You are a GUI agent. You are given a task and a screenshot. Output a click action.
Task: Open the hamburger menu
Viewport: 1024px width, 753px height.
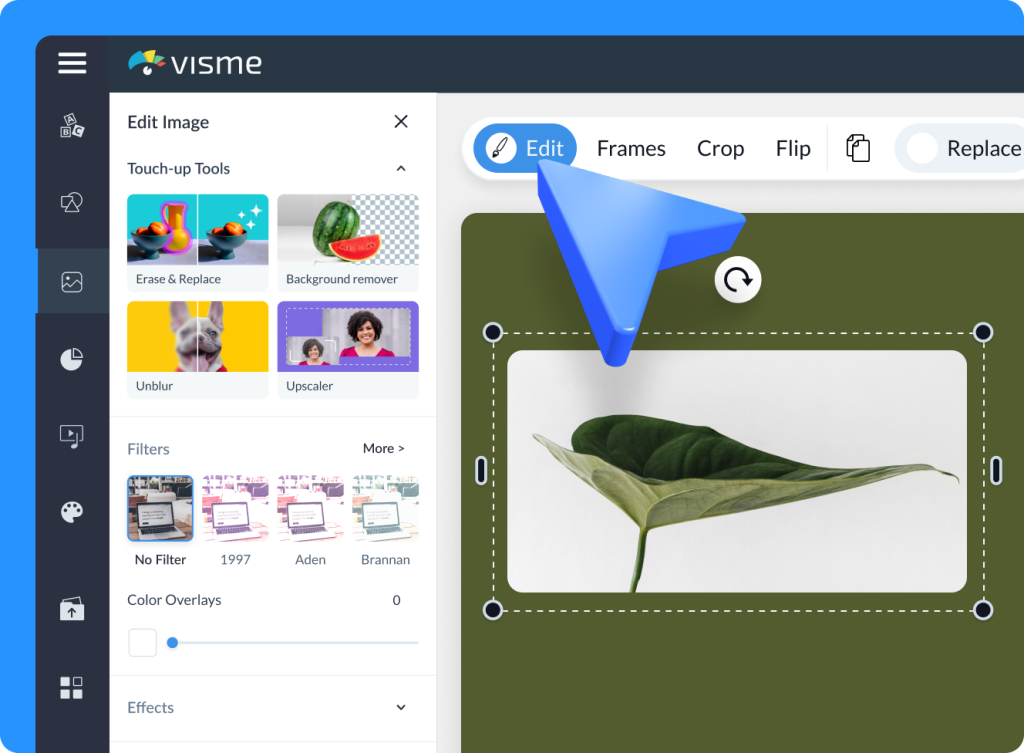point(71,63)
